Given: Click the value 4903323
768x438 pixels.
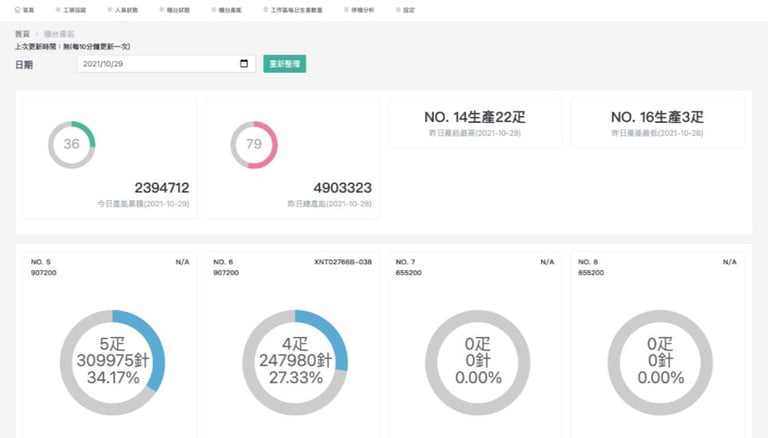Looking at the screenshot, I should point(342,188).
